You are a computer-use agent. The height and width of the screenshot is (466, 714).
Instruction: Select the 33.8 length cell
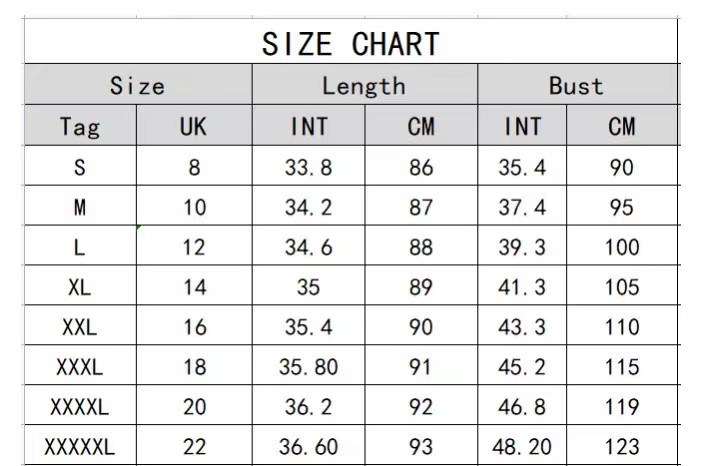pos(308,168)
